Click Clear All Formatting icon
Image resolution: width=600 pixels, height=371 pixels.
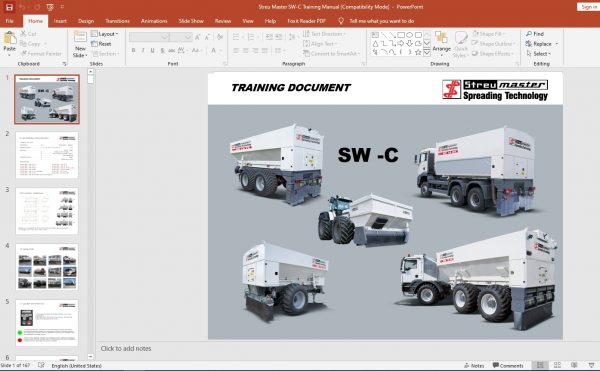220,37
